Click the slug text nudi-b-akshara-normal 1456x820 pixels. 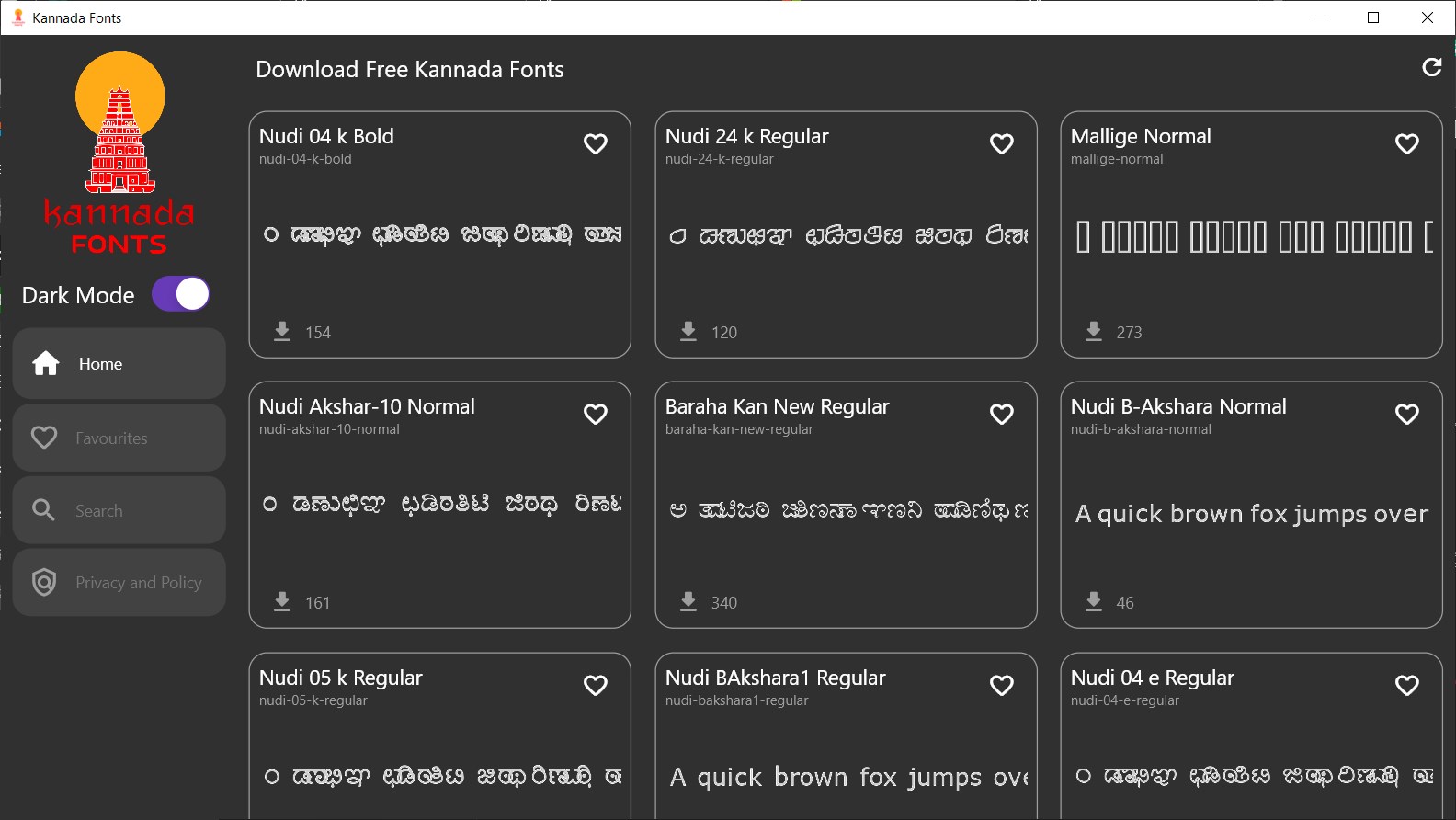click(1141, 429)
